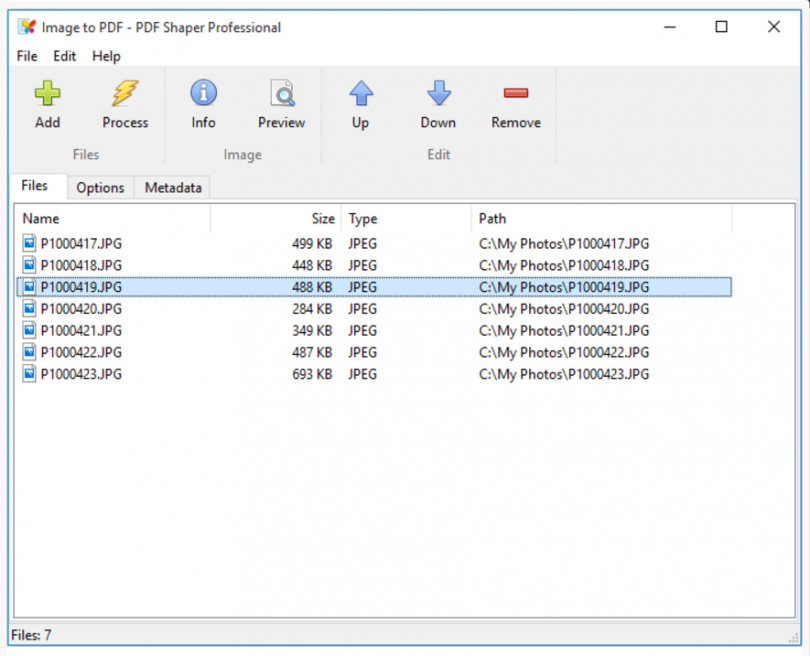Viewport: 810px width, 656px height.
Task: Open the Help menu
Action: click(x=106, y=56)
